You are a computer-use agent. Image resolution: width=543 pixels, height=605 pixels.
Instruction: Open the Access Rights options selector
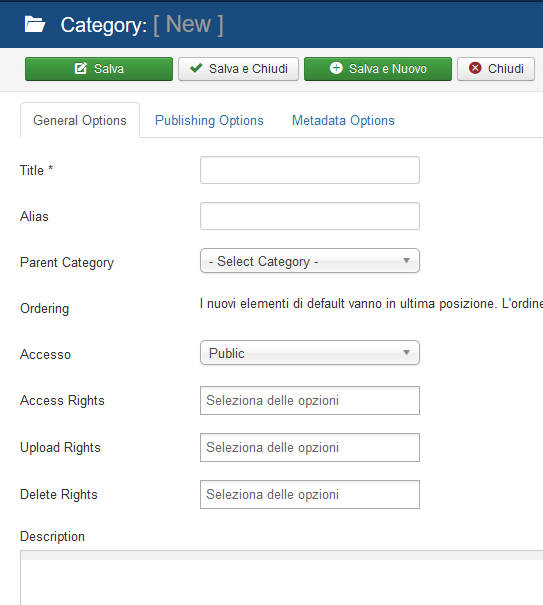coord(310,401)
